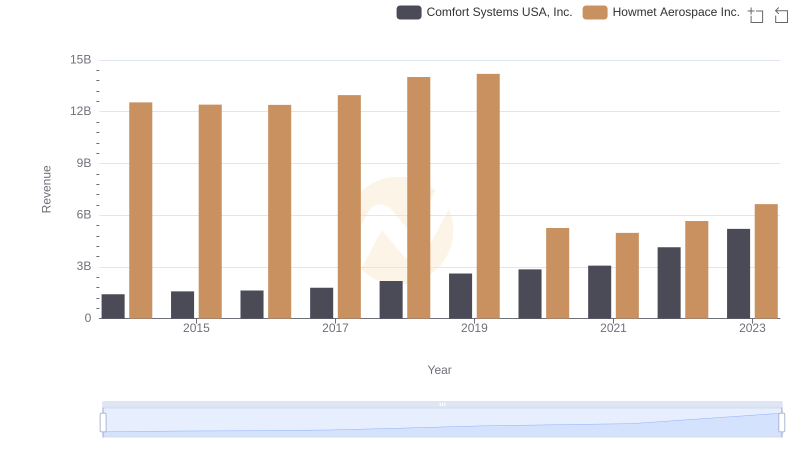Click the 15B y-axis label
The image size is (800, 461).
81,60
